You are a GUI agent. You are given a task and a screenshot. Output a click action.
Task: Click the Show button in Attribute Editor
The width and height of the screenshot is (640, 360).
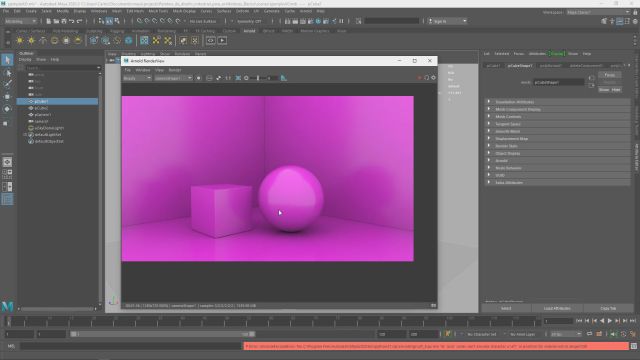click(x=604, y=90)
